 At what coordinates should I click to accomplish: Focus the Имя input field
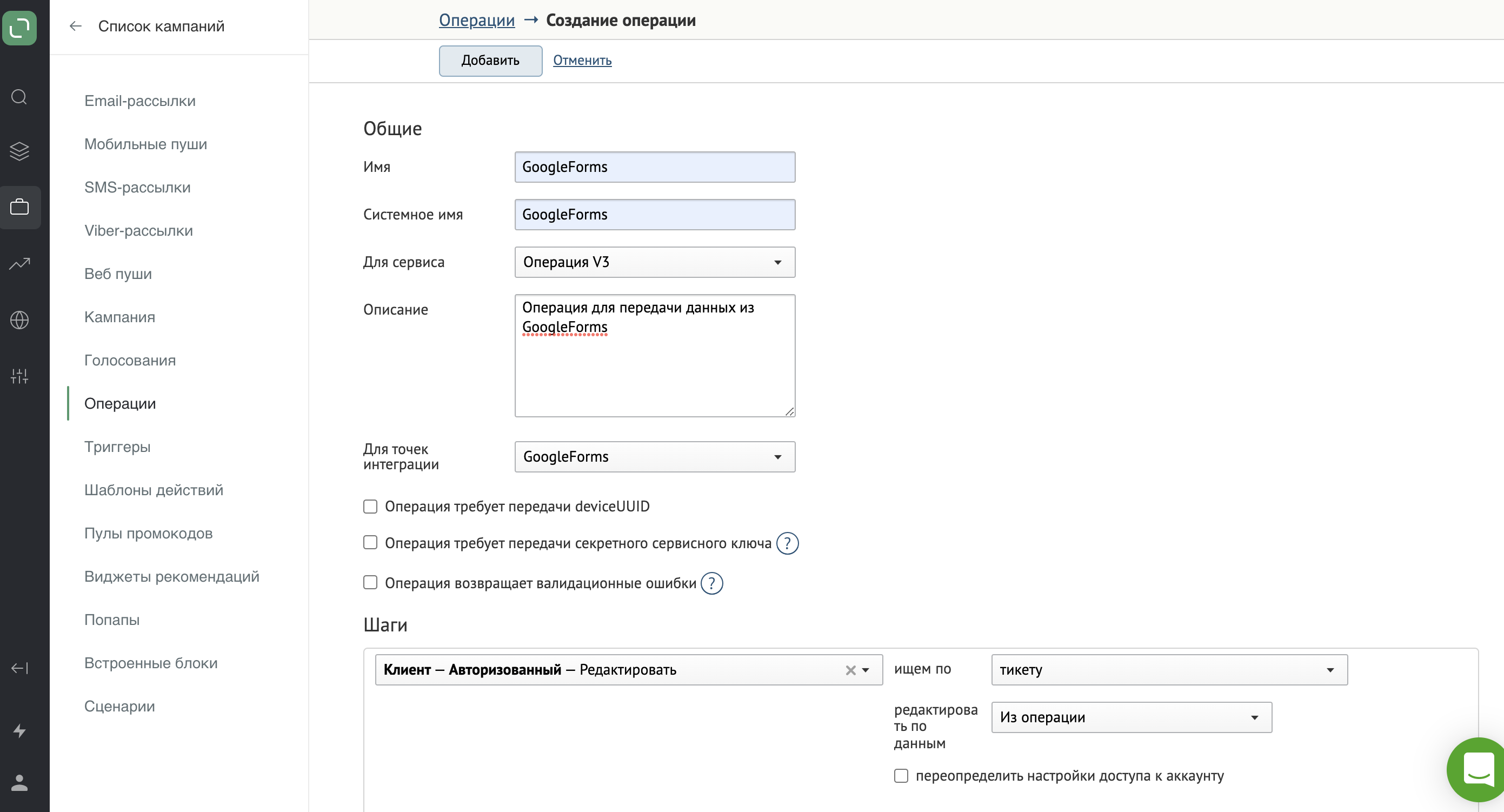[x=655, y=167]
